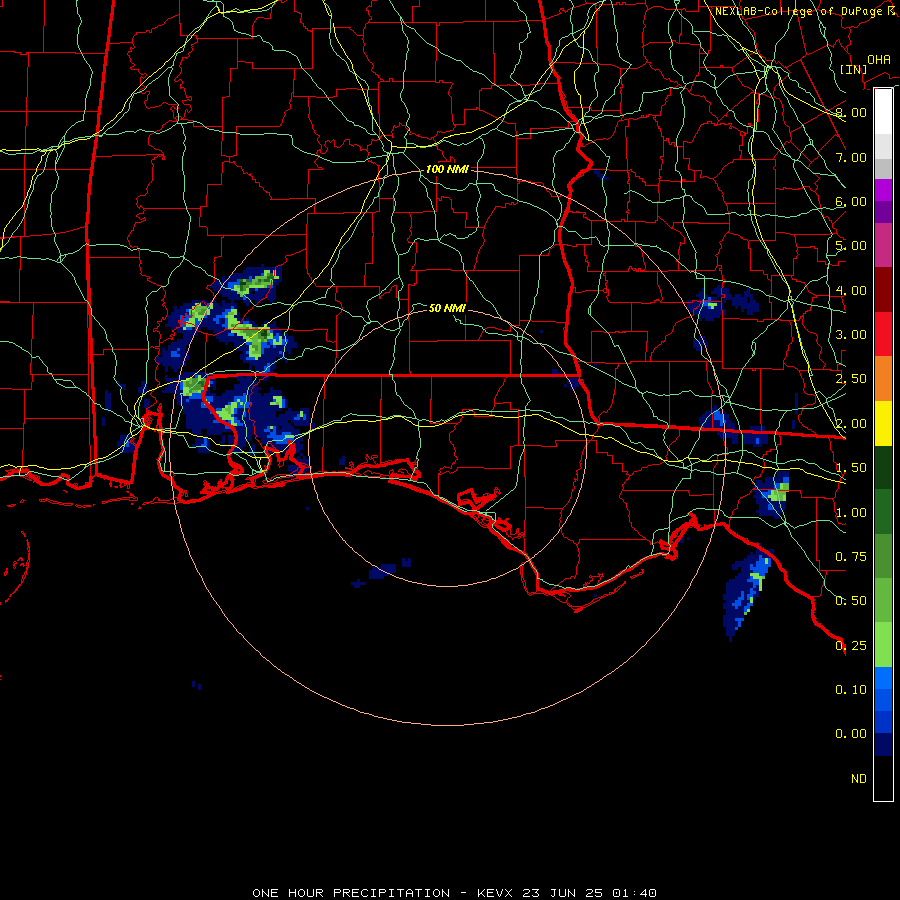The image size is (900, 900).
Task: Select the 1.50 legend value
Action: [851, 468]
